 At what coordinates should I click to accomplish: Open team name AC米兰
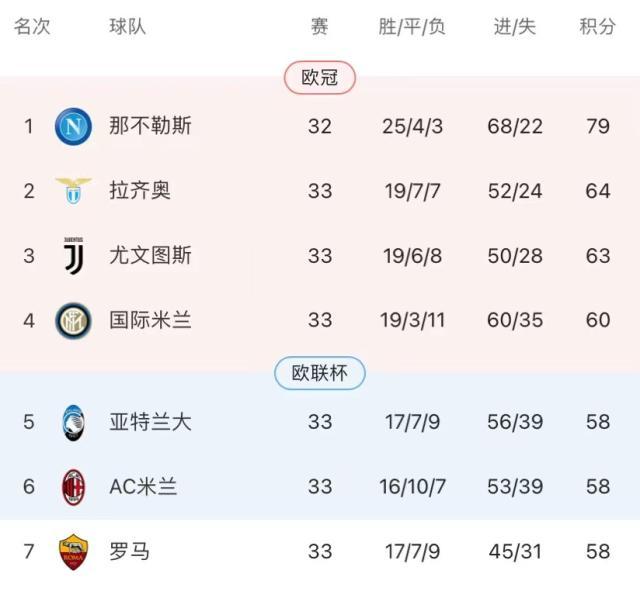(x=144, y=487)
